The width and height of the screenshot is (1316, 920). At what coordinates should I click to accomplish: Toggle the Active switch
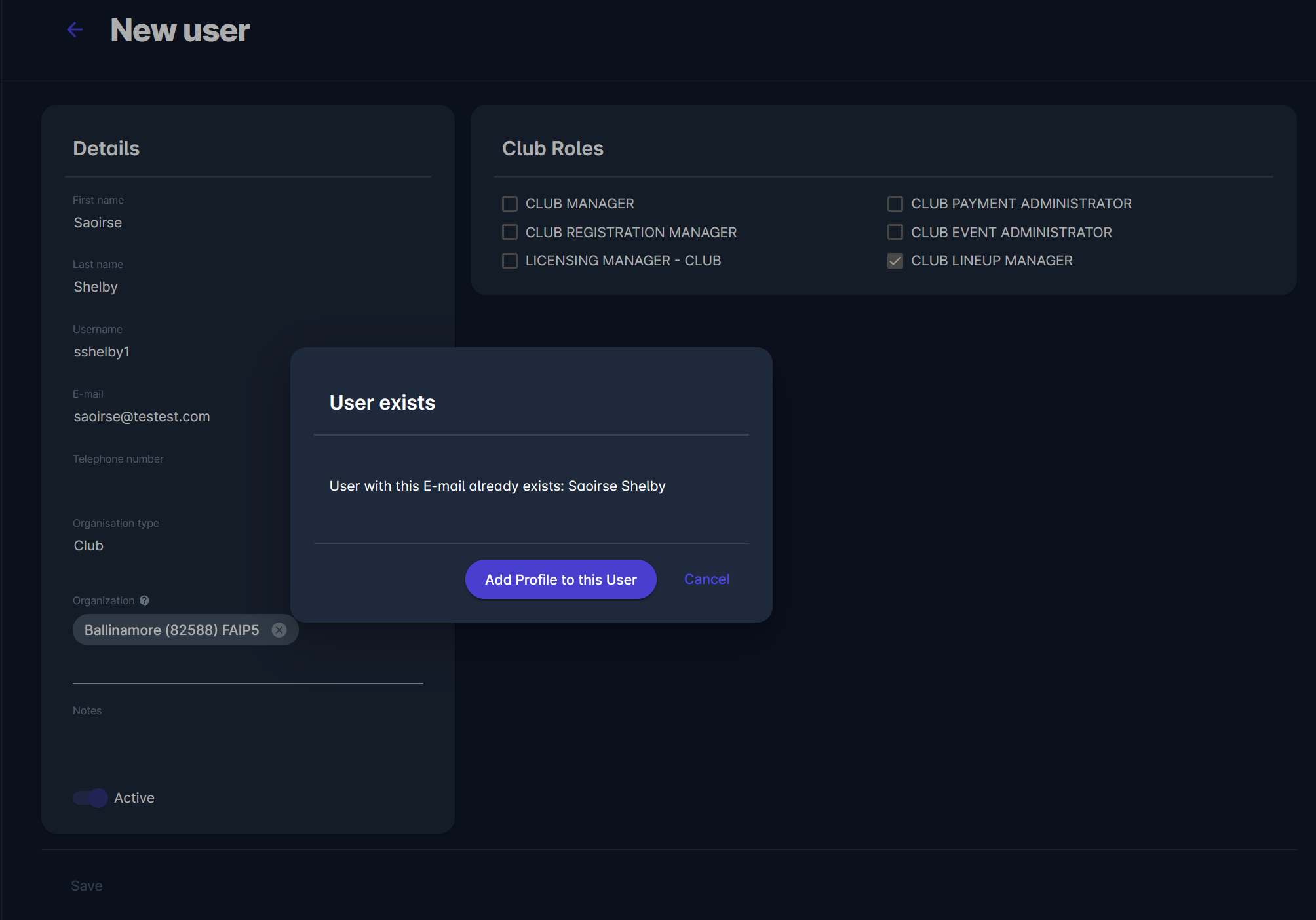tap(90, 797)
